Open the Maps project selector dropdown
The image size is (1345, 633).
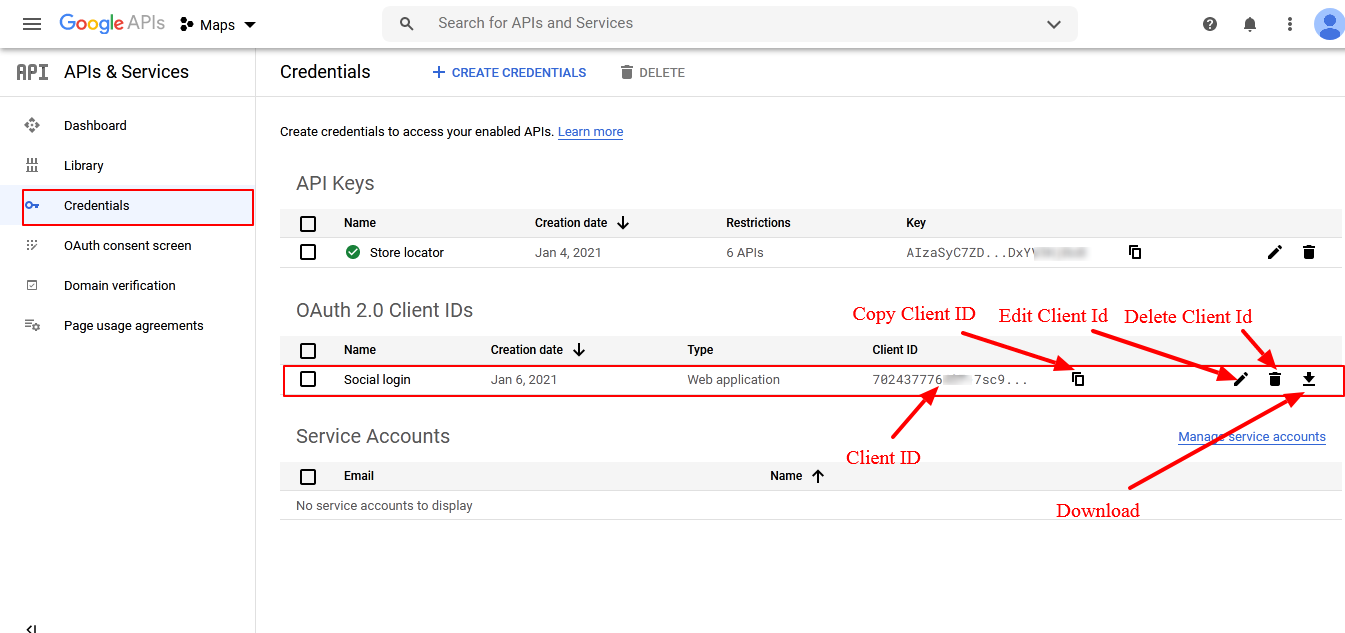pyautogui.click(x=218, y=25)
